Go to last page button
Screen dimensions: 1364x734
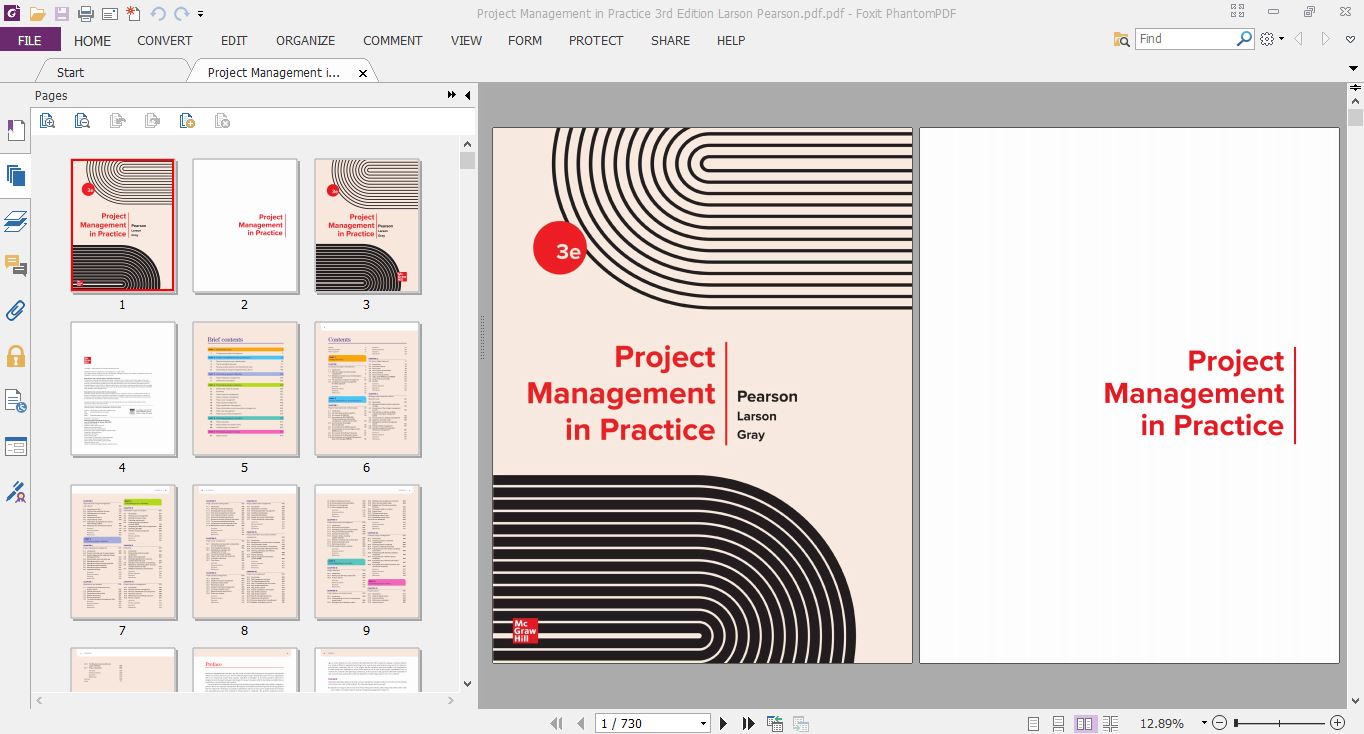tap(748, 723)
